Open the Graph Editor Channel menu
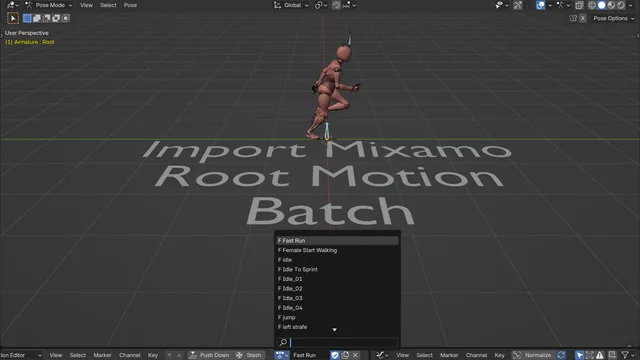640x360 pixels. pos(476,355)
